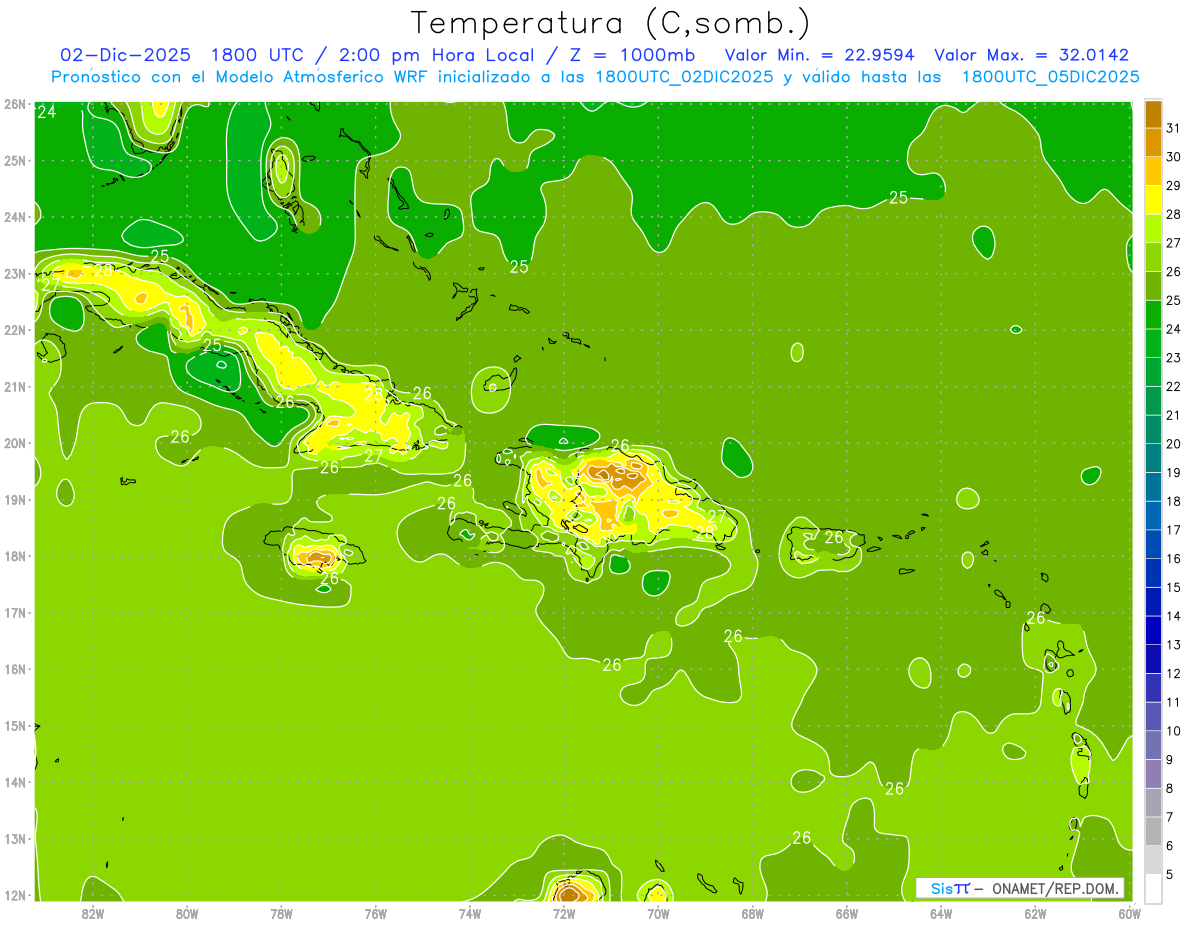Click the "23N" latitude axis label
The width and height of the screenshot is (1200, 927).
click(16, 274)
